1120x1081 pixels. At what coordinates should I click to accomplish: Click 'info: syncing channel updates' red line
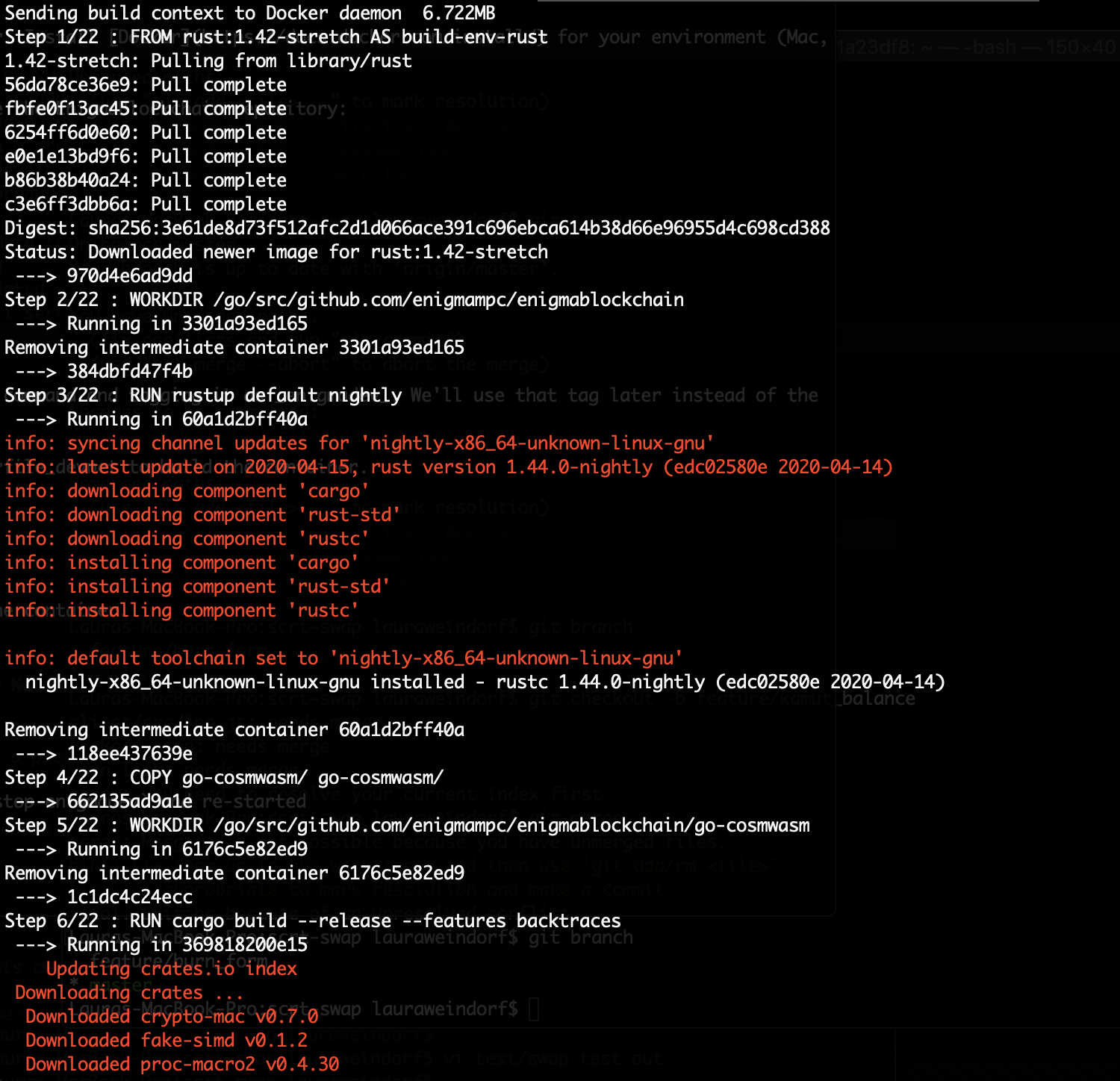point(359,443)
